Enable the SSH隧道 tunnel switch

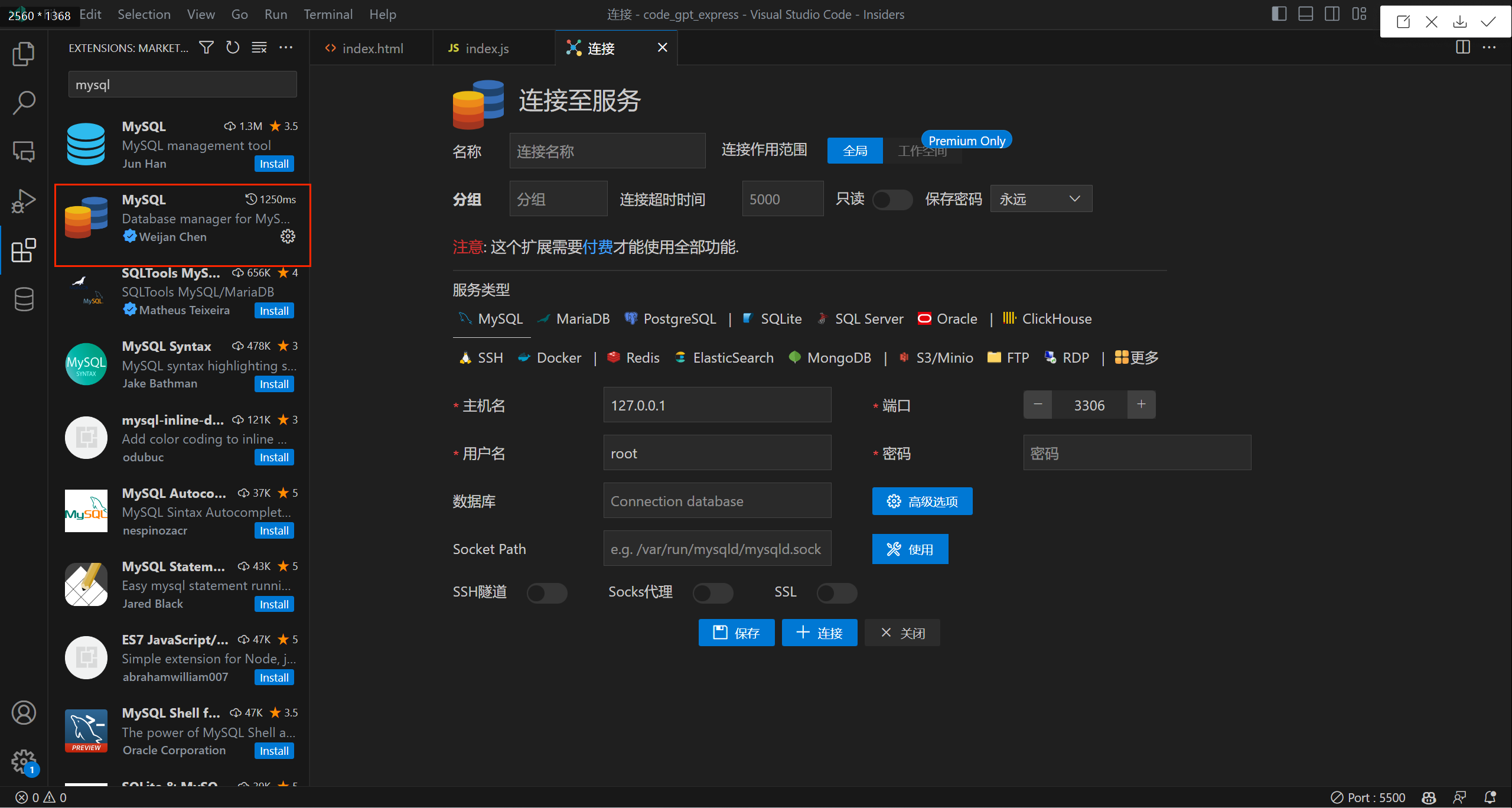click(546, 592)
